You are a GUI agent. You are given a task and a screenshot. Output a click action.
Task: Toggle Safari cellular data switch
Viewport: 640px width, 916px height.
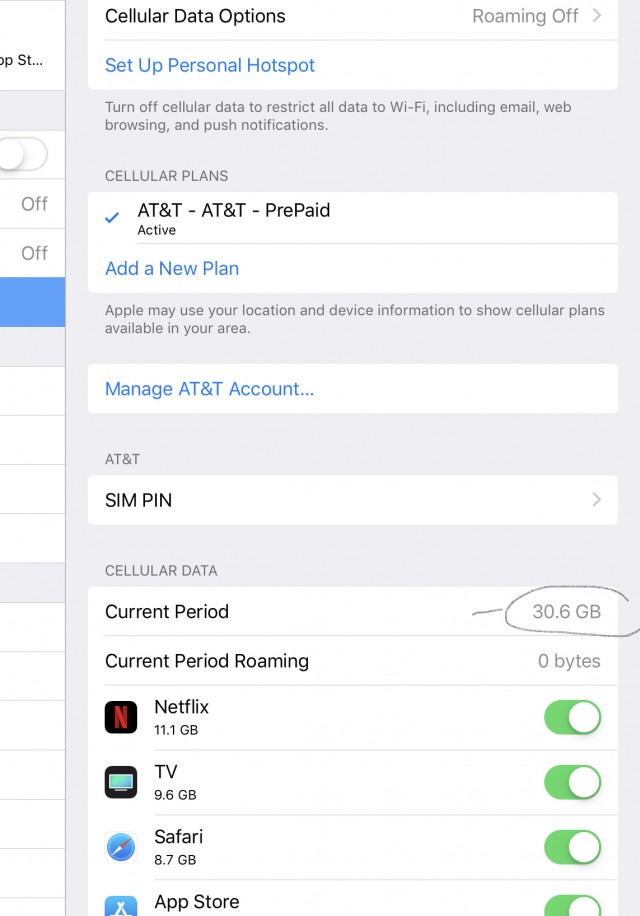click(x=572, y=847)
